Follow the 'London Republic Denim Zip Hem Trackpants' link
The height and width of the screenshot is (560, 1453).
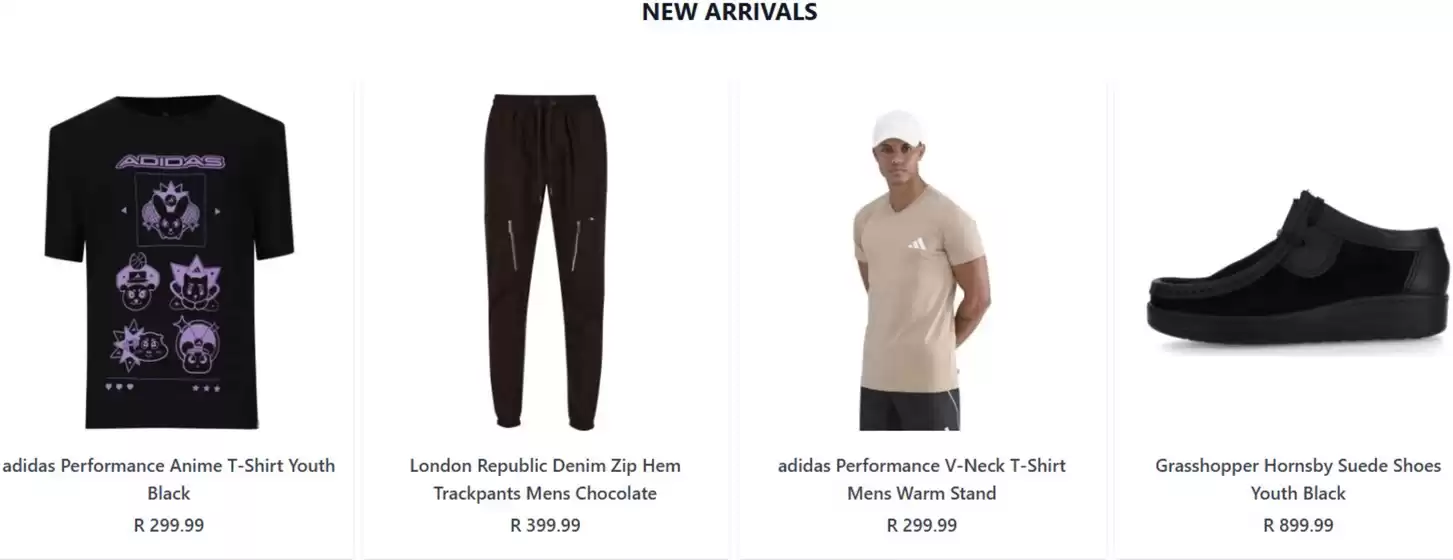(545, 479)
